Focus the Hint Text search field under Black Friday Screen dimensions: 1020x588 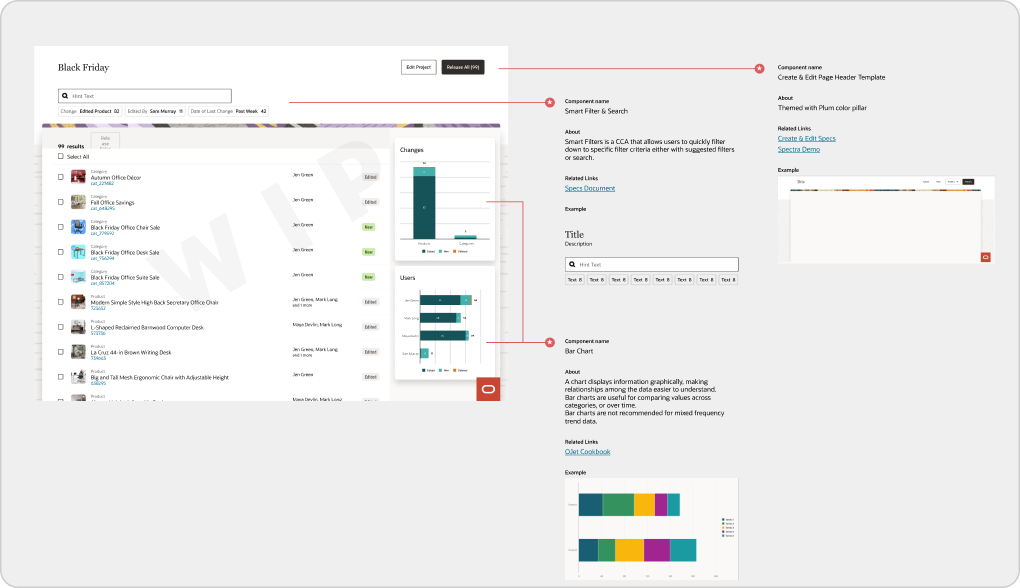pyautogui.click(x=144, y=96)
